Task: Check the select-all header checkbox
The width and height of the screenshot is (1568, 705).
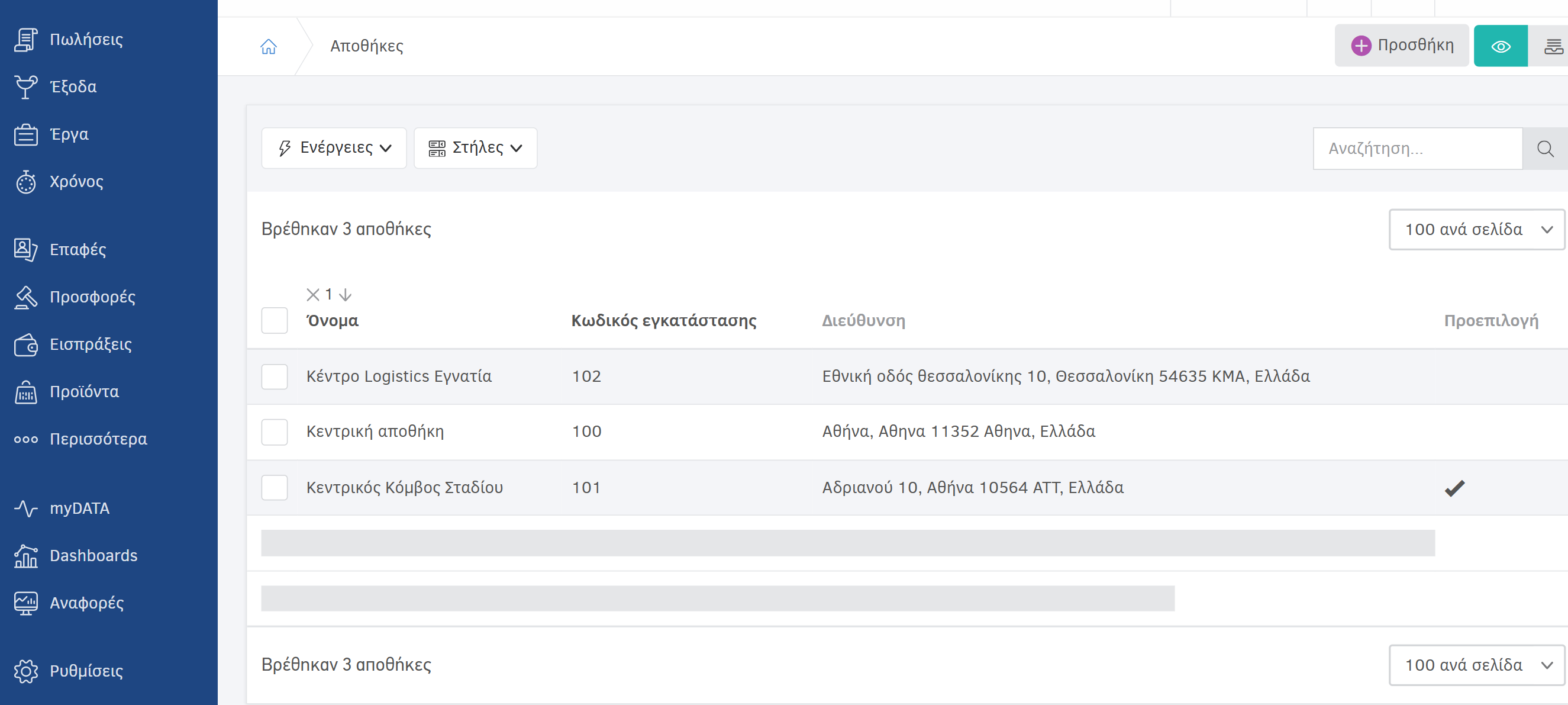Action: click(x=275, y=320)
